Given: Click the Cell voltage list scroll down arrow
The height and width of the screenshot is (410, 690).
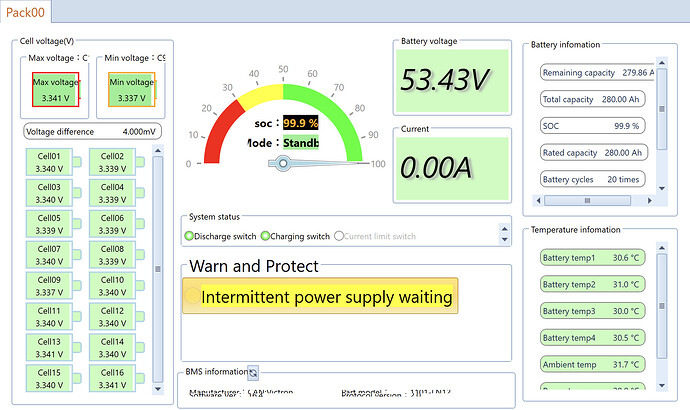Looking at the screenshot, I should 158,389.
